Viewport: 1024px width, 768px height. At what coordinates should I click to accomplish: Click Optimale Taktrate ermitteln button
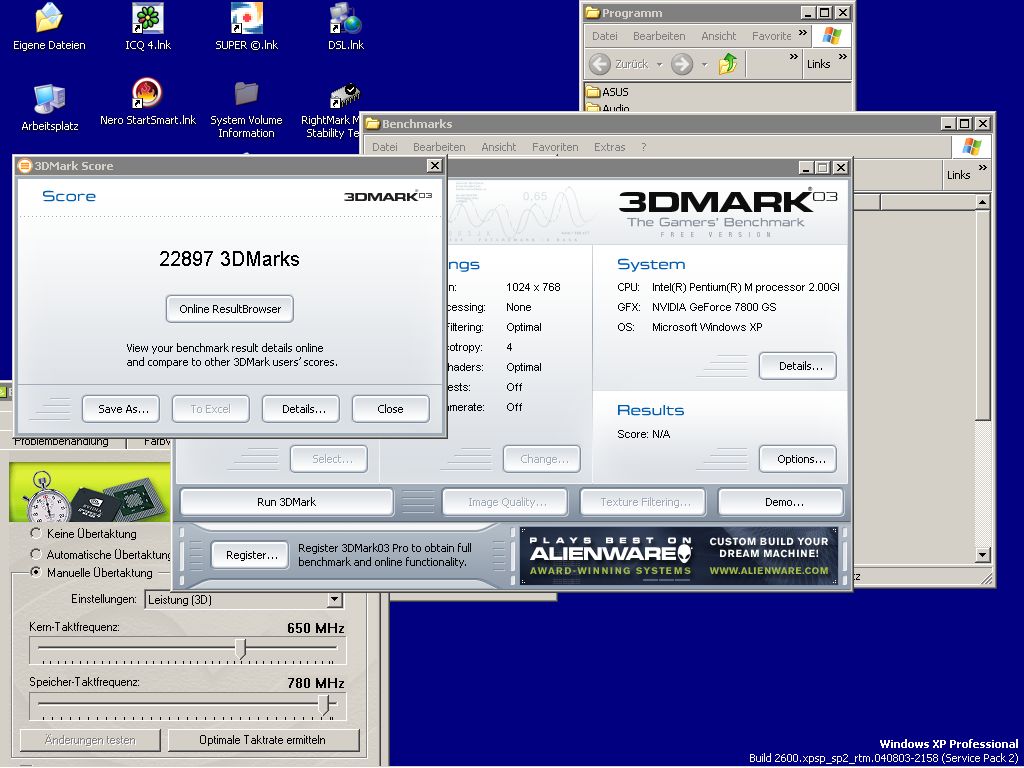tap(264, 740)
